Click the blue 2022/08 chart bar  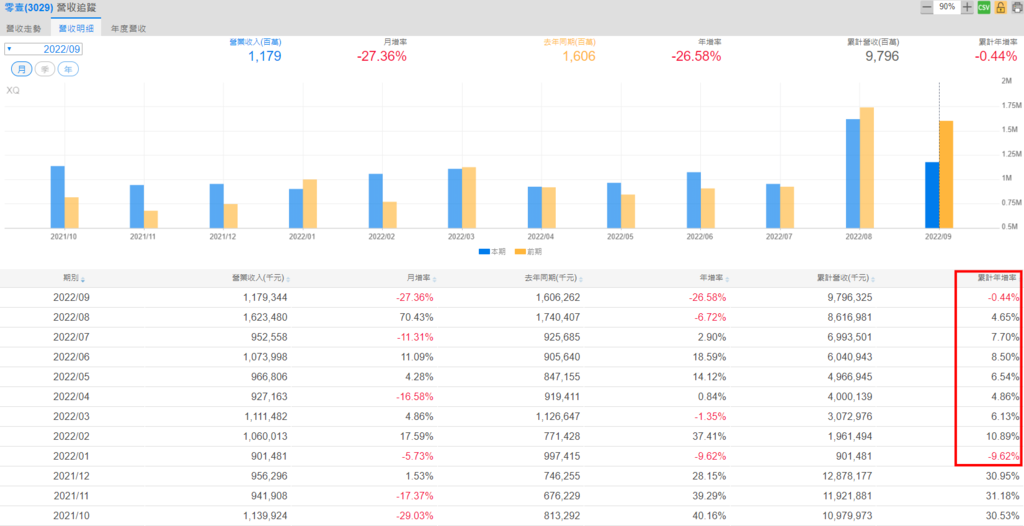853,174
